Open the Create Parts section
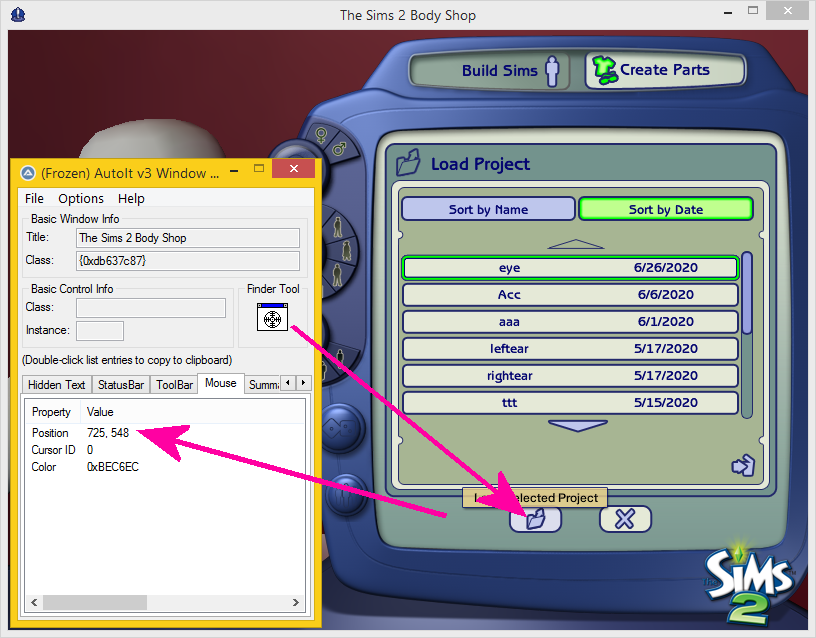The image size is (816, 638). click(666, 70)
